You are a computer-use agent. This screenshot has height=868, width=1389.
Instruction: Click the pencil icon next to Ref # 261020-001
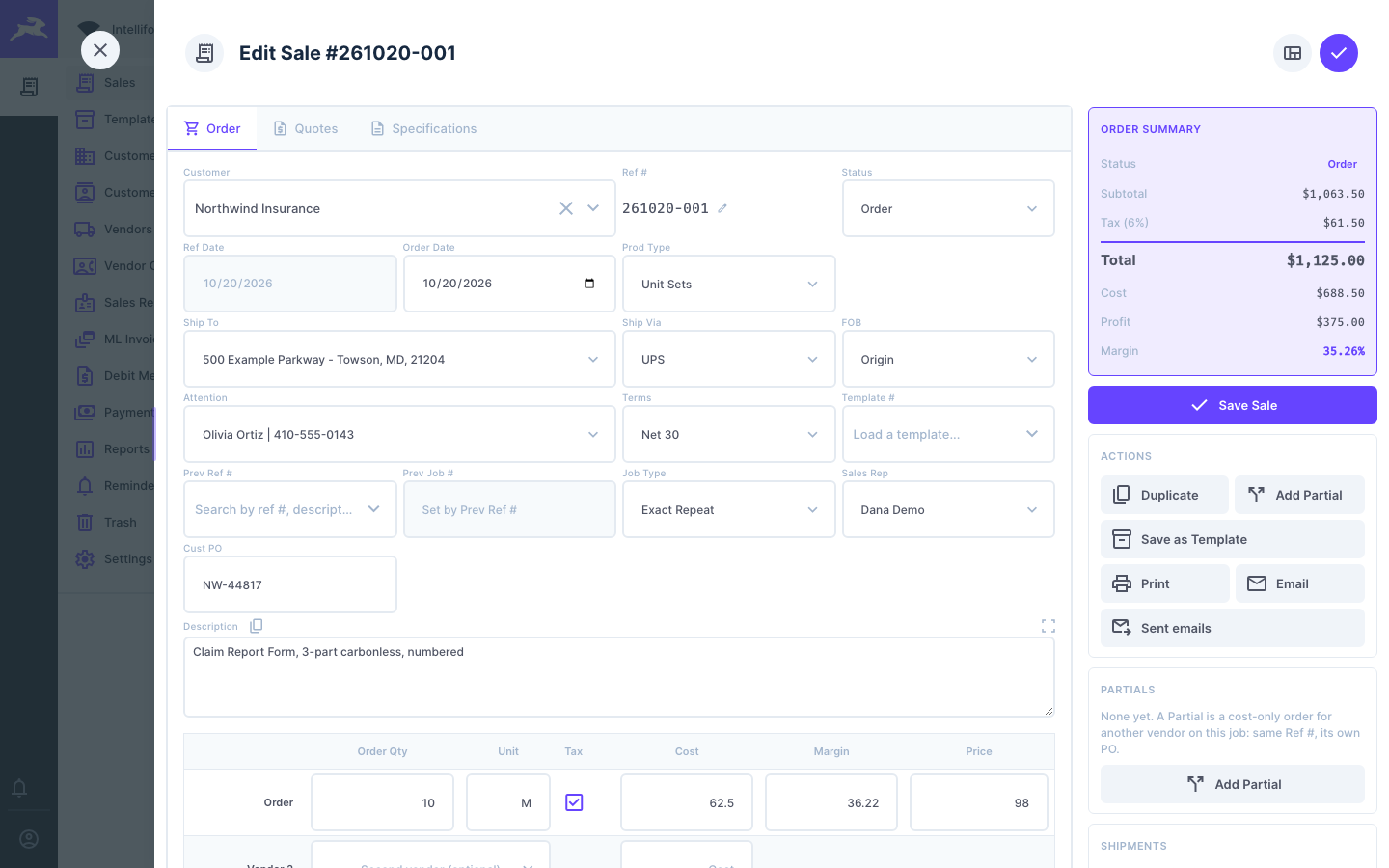click(722, 208)
